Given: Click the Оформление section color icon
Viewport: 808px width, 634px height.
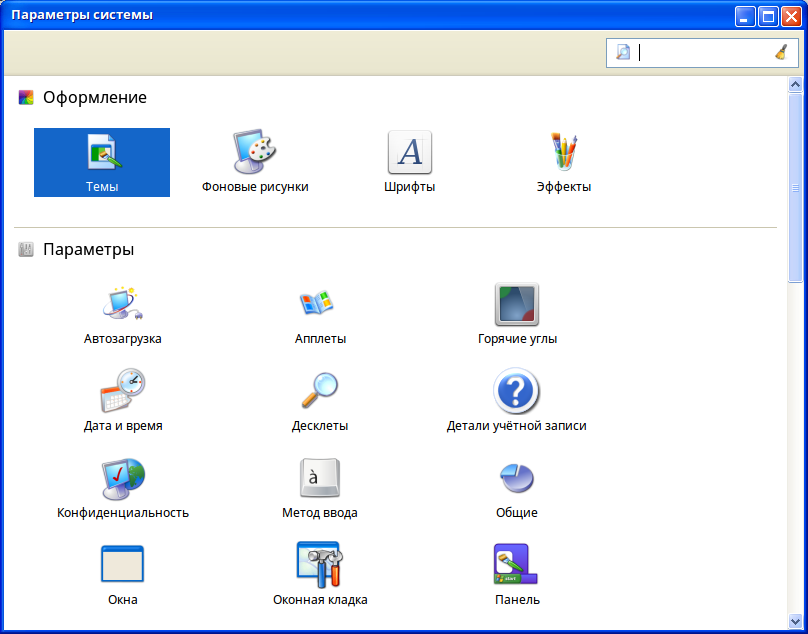Looking at the screenshot, I should 26,97.
